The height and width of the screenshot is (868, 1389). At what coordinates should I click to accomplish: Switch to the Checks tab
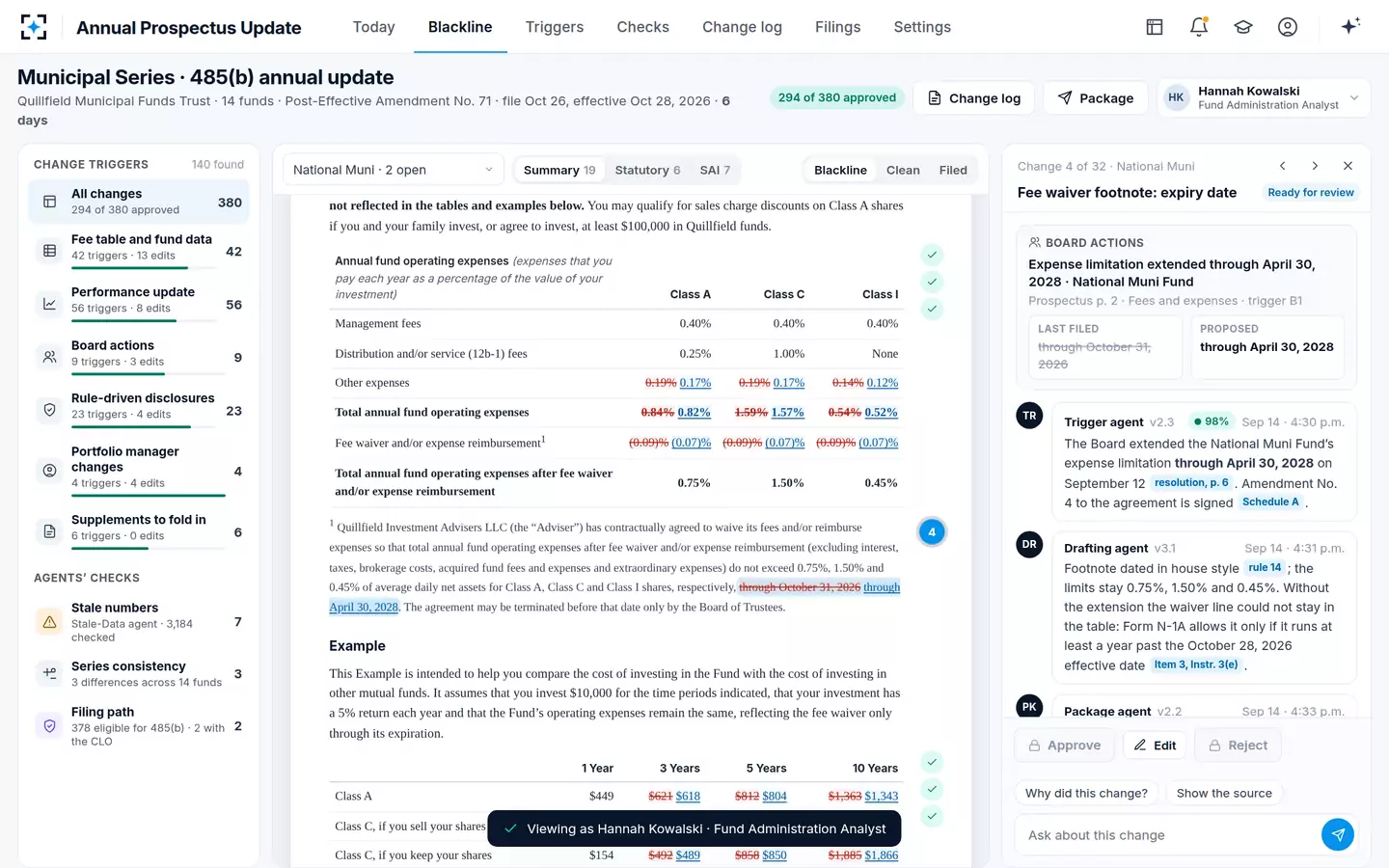click(643, 27)
